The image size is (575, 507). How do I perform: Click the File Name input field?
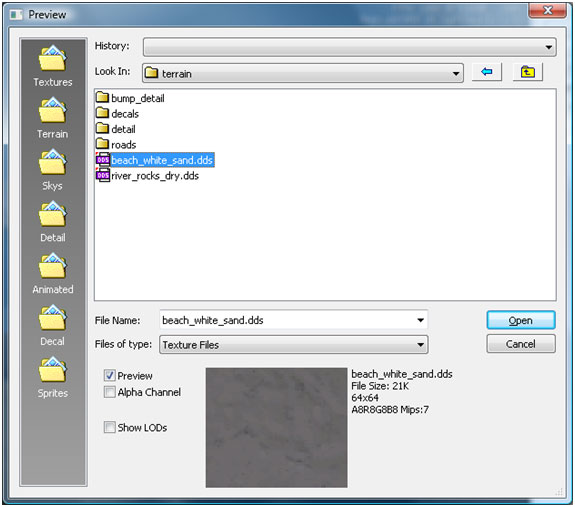pos(293,320)
